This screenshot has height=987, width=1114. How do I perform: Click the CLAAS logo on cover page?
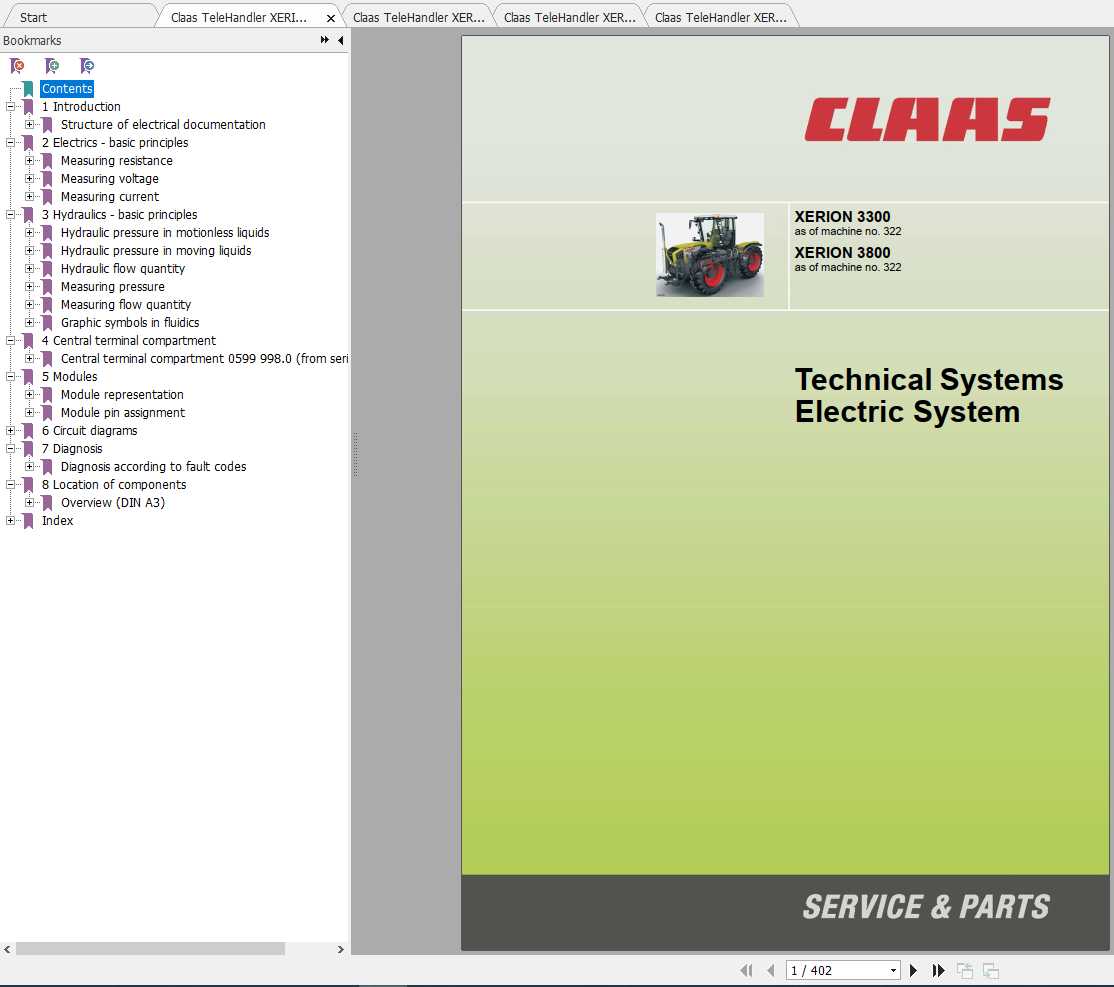tap(926, 119)
